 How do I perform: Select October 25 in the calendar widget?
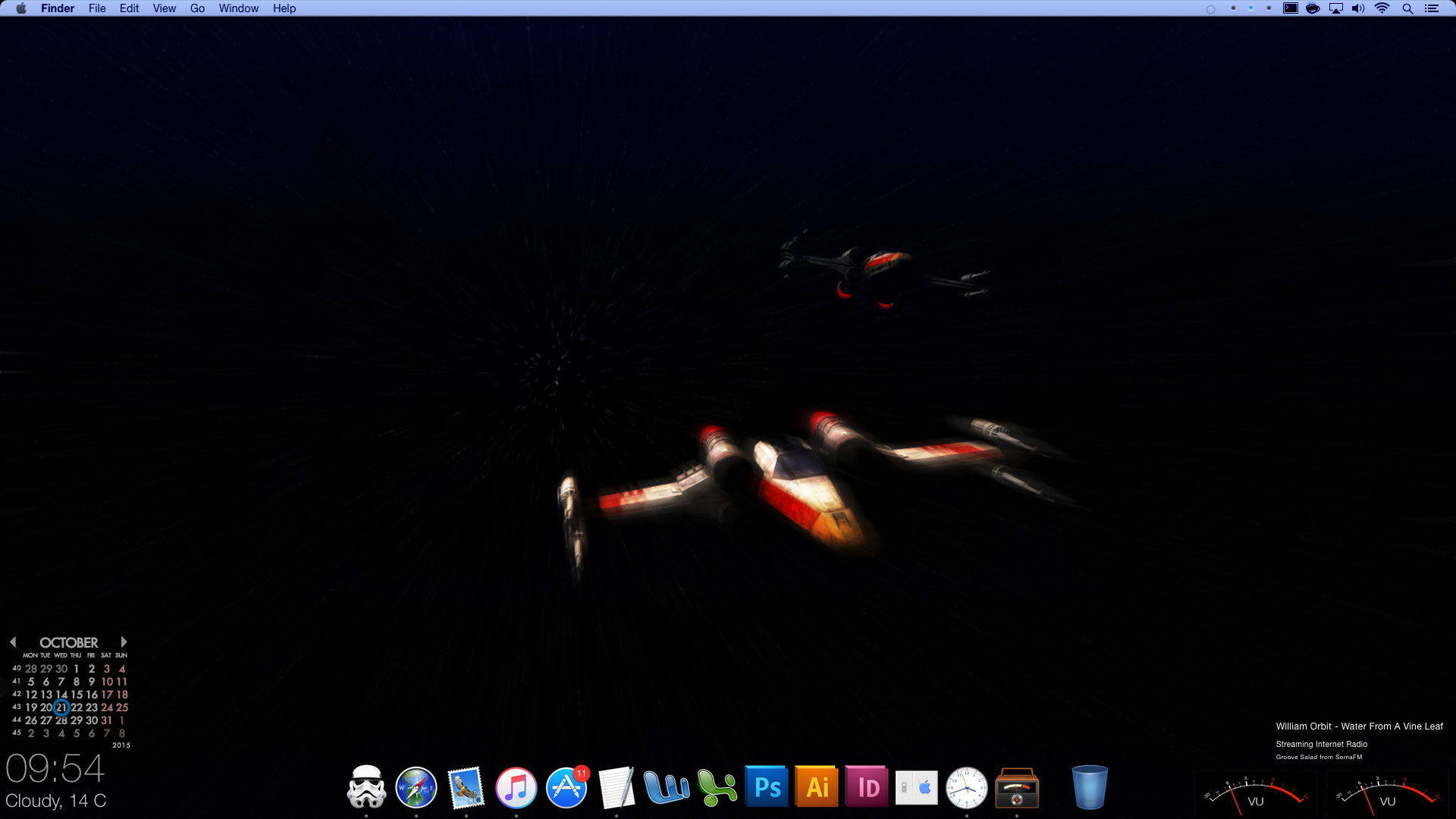[122, 708]
